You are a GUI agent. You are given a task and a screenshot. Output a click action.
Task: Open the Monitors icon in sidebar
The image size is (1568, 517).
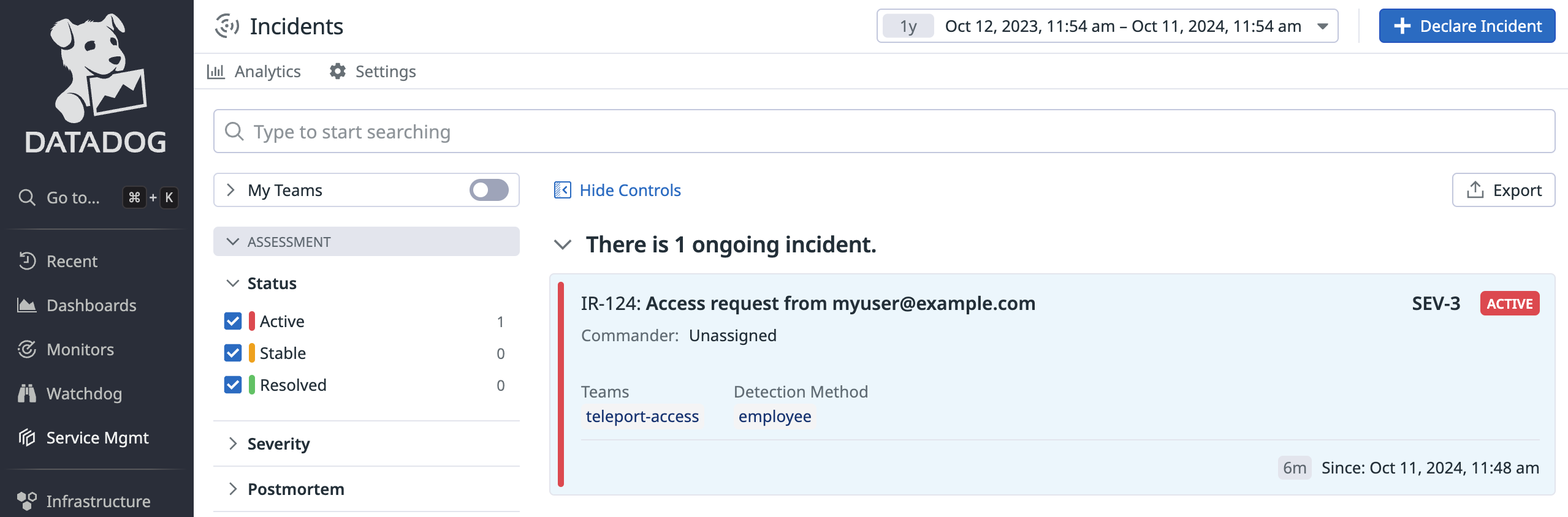point(27,349)
